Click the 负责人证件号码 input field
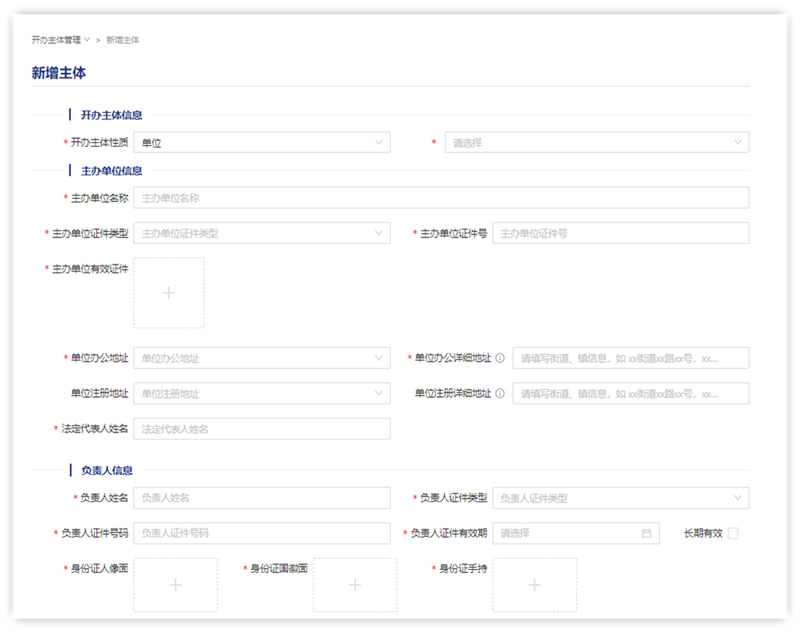This screenshot has height=633, width=800. (x=261, y=533)
